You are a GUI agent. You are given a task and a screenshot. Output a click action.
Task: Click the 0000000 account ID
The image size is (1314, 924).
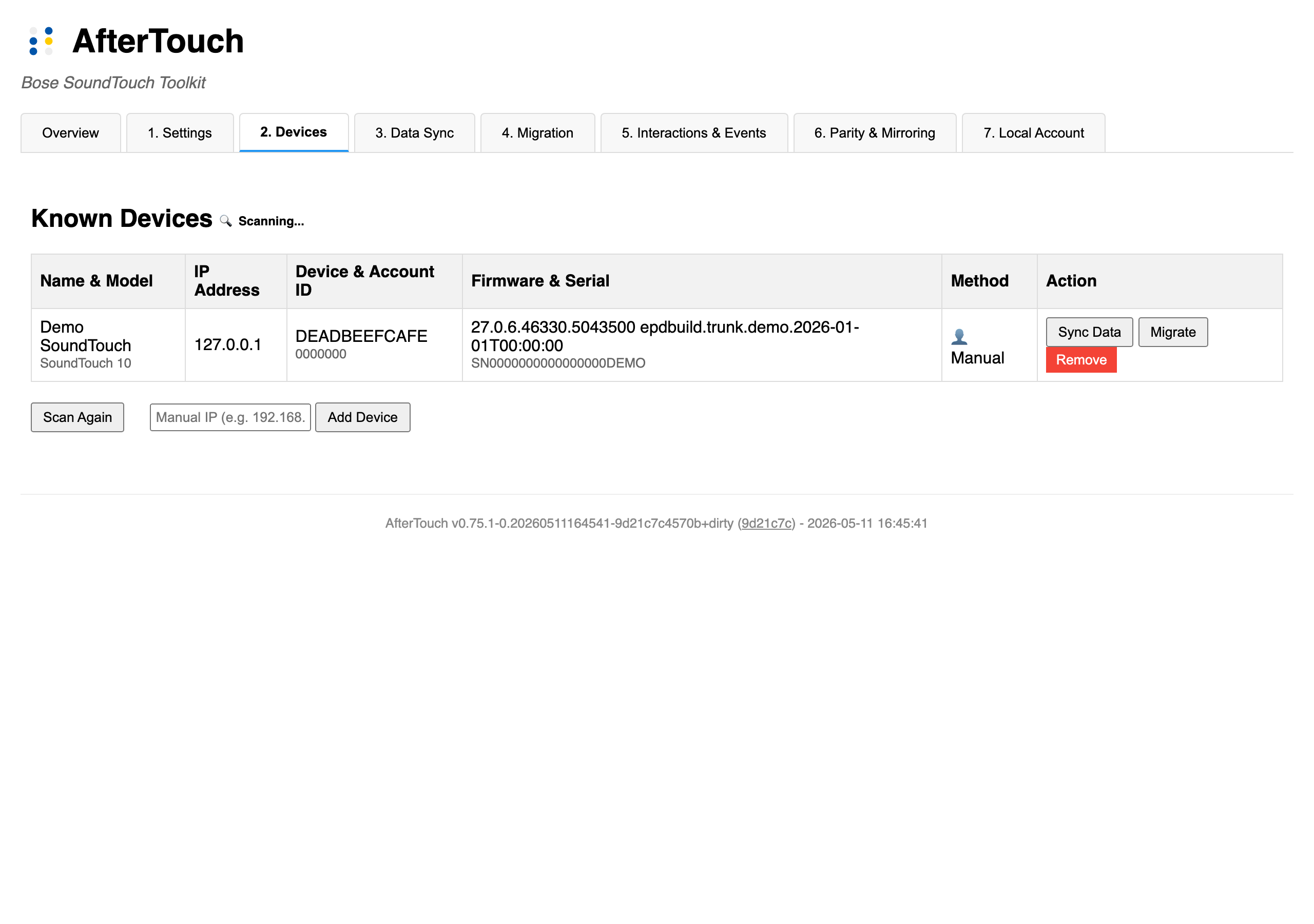click(320, 354)
